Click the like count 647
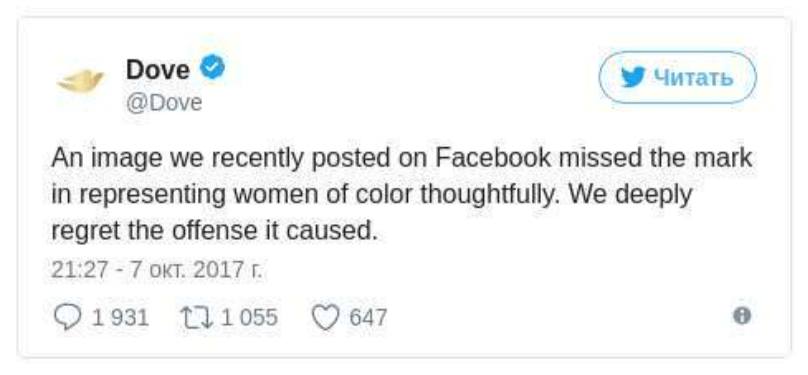 [x=368, y=317]
